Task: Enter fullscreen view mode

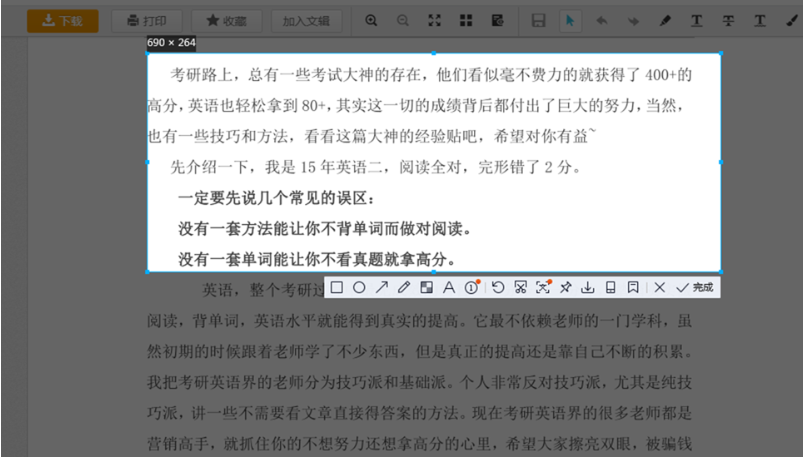Action: pyautogui.click(x=434, y=20)
